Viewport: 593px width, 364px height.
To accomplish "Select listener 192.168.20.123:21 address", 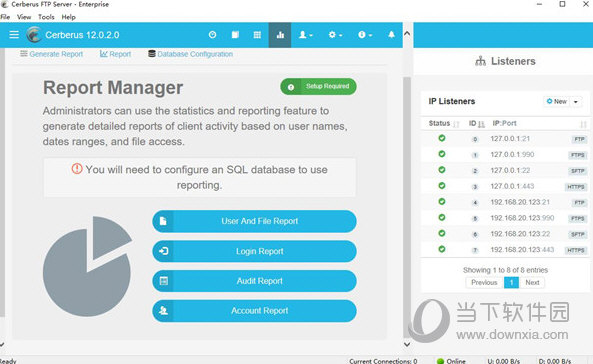I will tap(520, 202).
